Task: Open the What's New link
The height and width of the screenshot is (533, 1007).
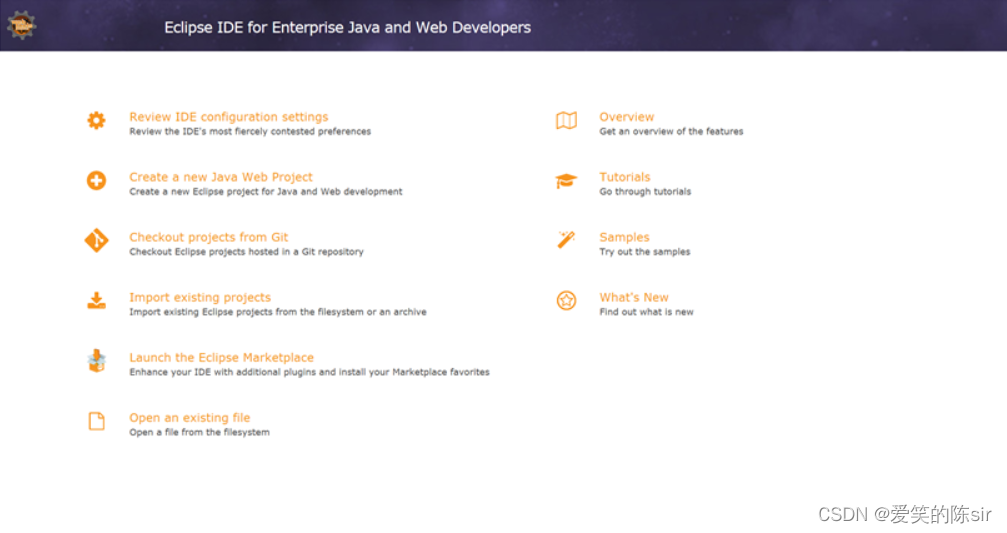Action: pyautogui.click(x=634, y=297)
